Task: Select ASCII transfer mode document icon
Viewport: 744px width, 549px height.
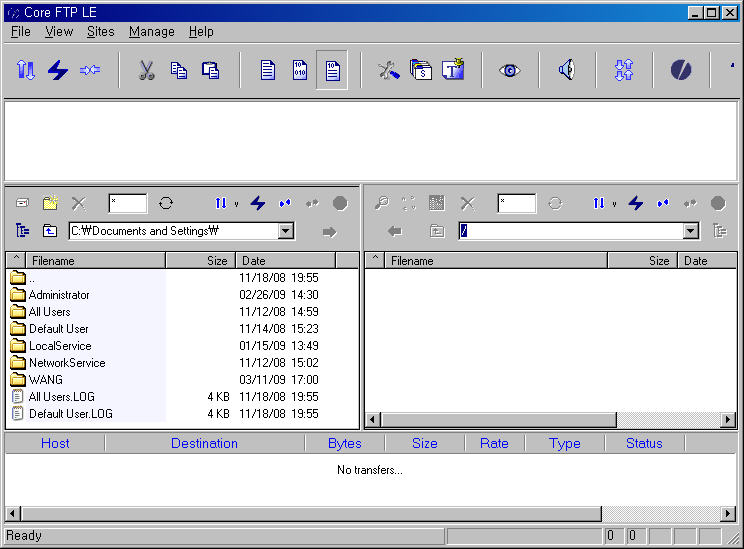Action: 268,70
